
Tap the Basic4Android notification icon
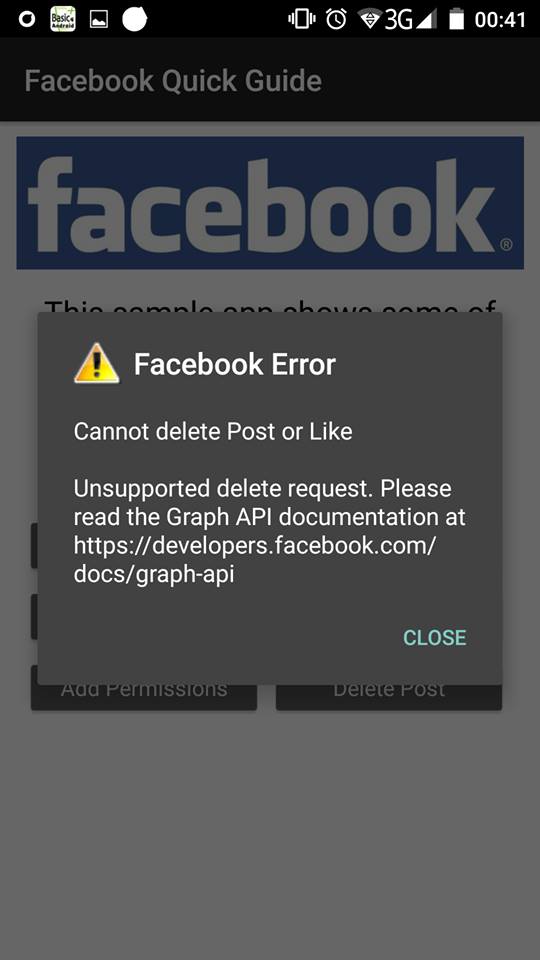[62, 20]
